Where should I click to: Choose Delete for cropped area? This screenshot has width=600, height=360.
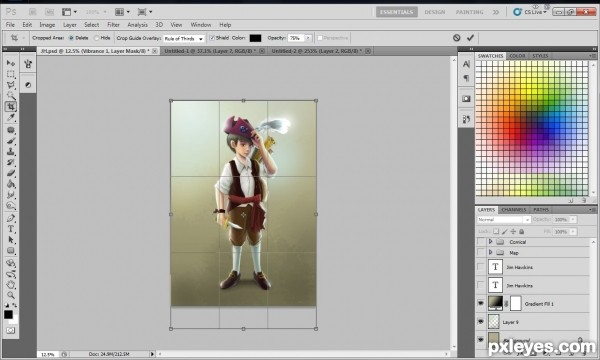pos(71,38)
